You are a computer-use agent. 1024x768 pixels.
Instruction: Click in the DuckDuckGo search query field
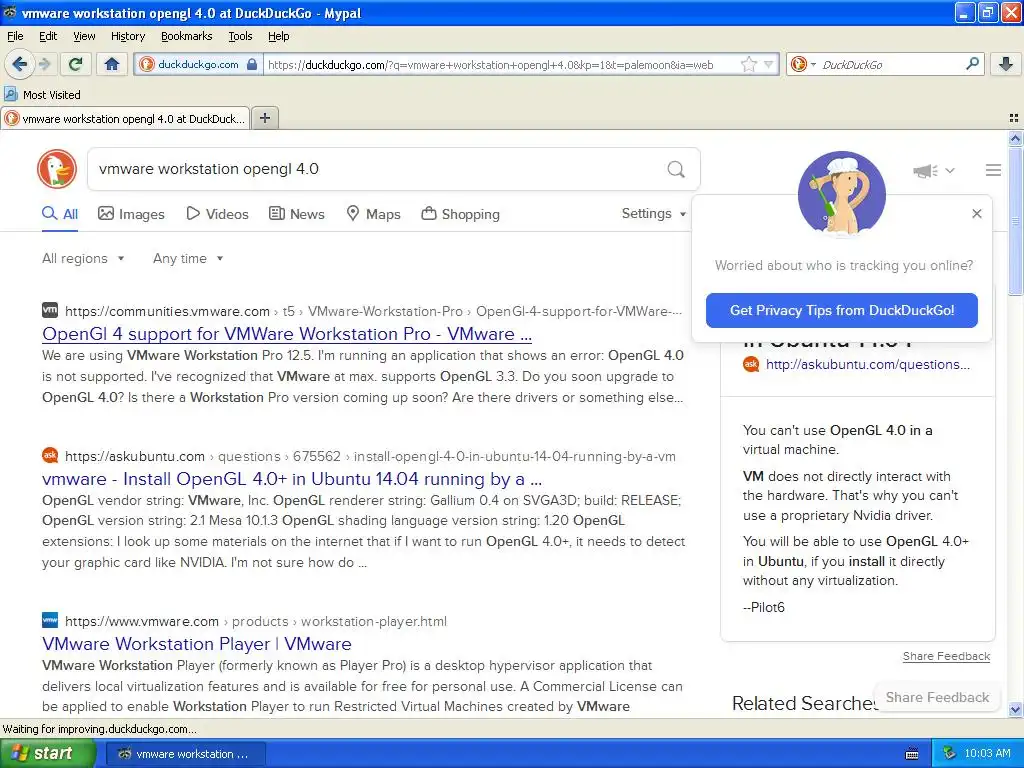click(x=376, y=169)
